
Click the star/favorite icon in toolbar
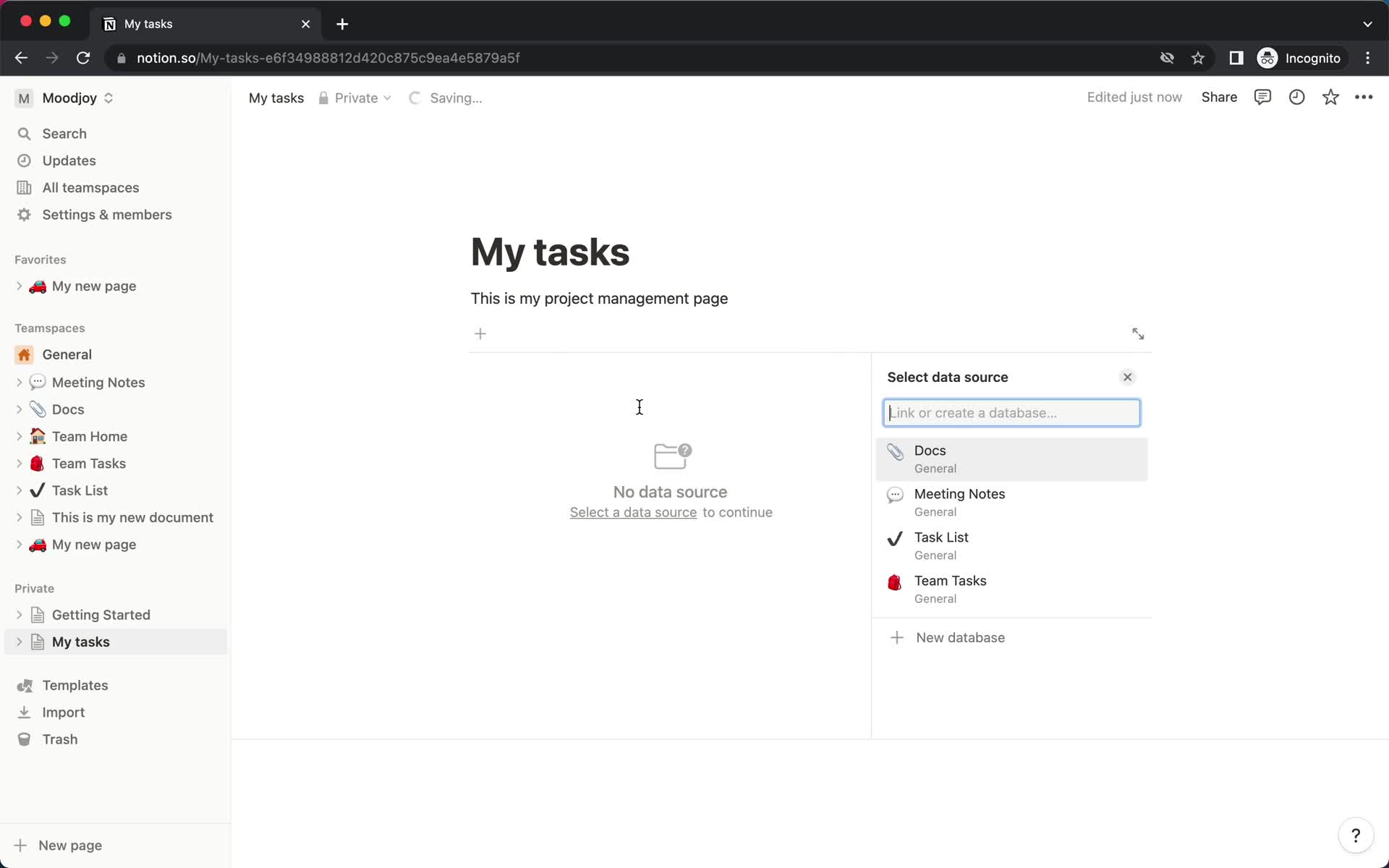tap(1331, 98)
